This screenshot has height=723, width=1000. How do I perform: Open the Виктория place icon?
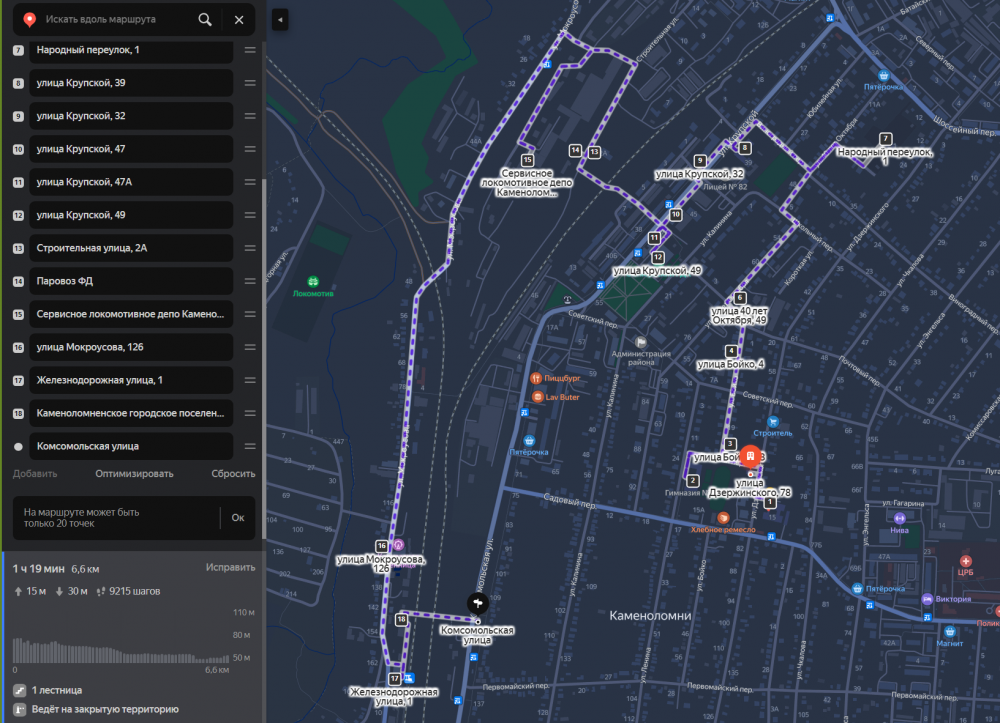(x=927, y=599)
